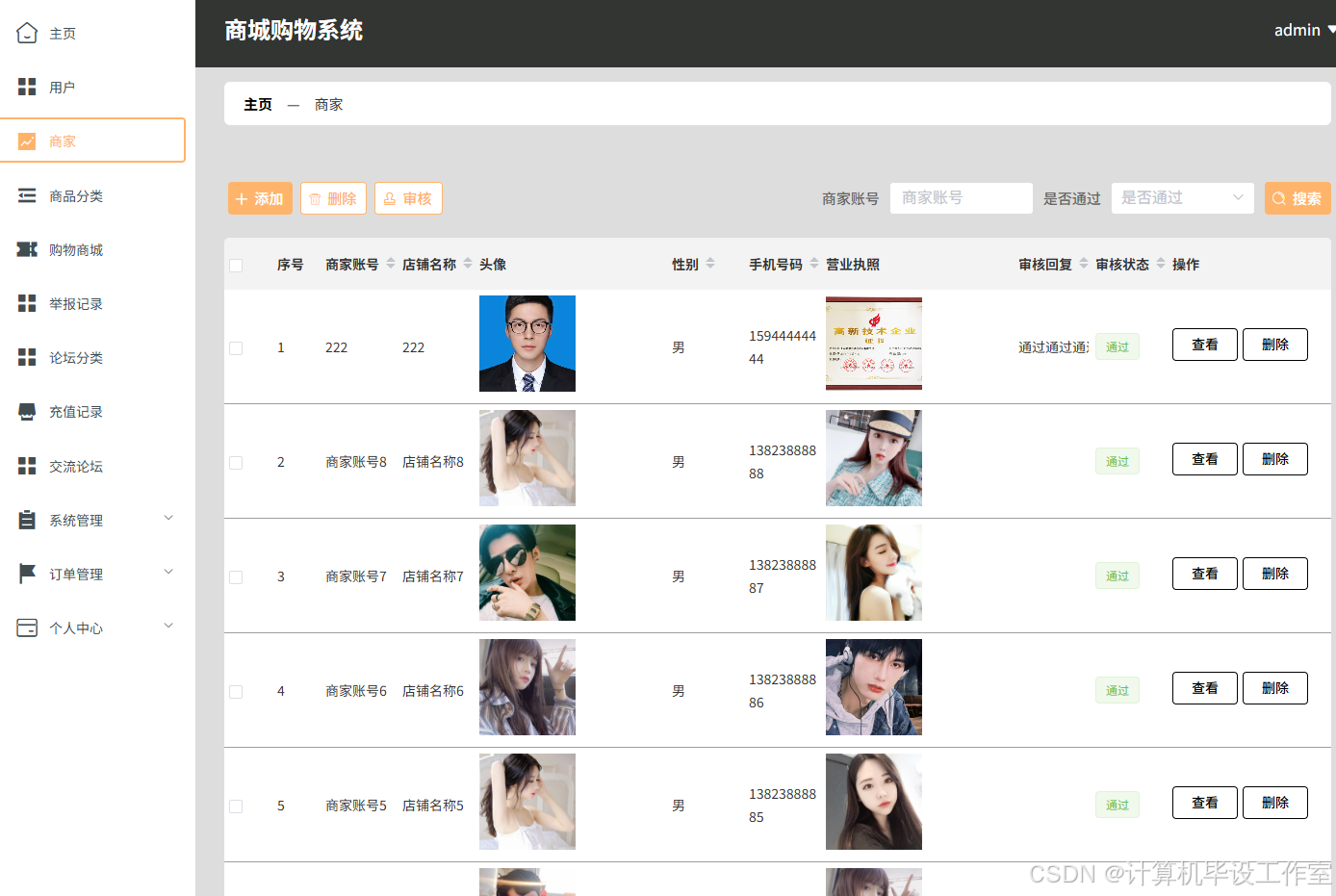Image resolution: width=1336 pixels, height=896 pixels.
Task: Toggle the select-all checkbox in table header
Action: [x=236, y=266]
